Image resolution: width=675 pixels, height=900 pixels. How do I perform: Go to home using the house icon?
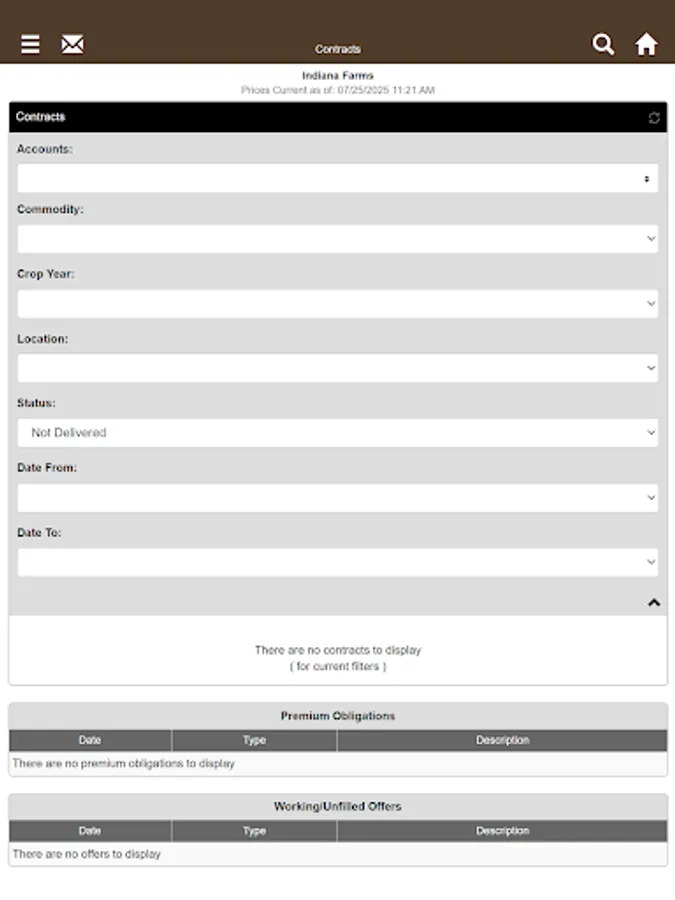pos(646,44)
